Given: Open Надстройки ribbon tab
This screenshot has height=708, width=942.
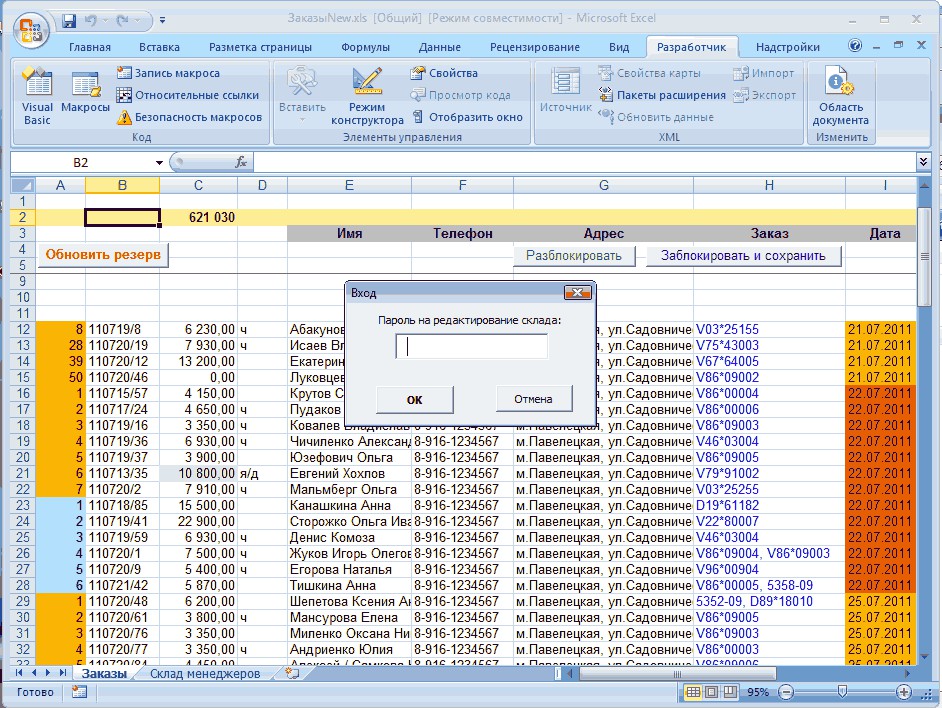Looking at the screenshot, I should 788,47.
